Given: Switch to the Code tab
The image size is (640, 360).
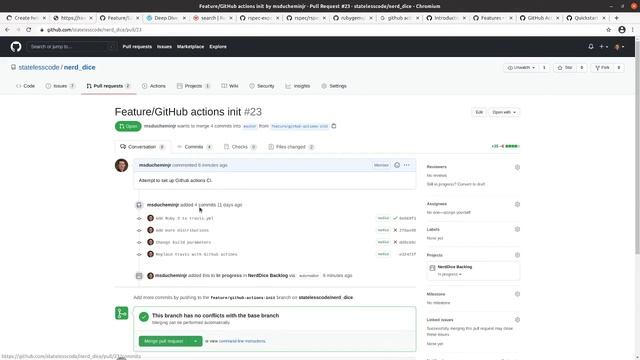Looking at the screenshot, I should tap(25, 86).
